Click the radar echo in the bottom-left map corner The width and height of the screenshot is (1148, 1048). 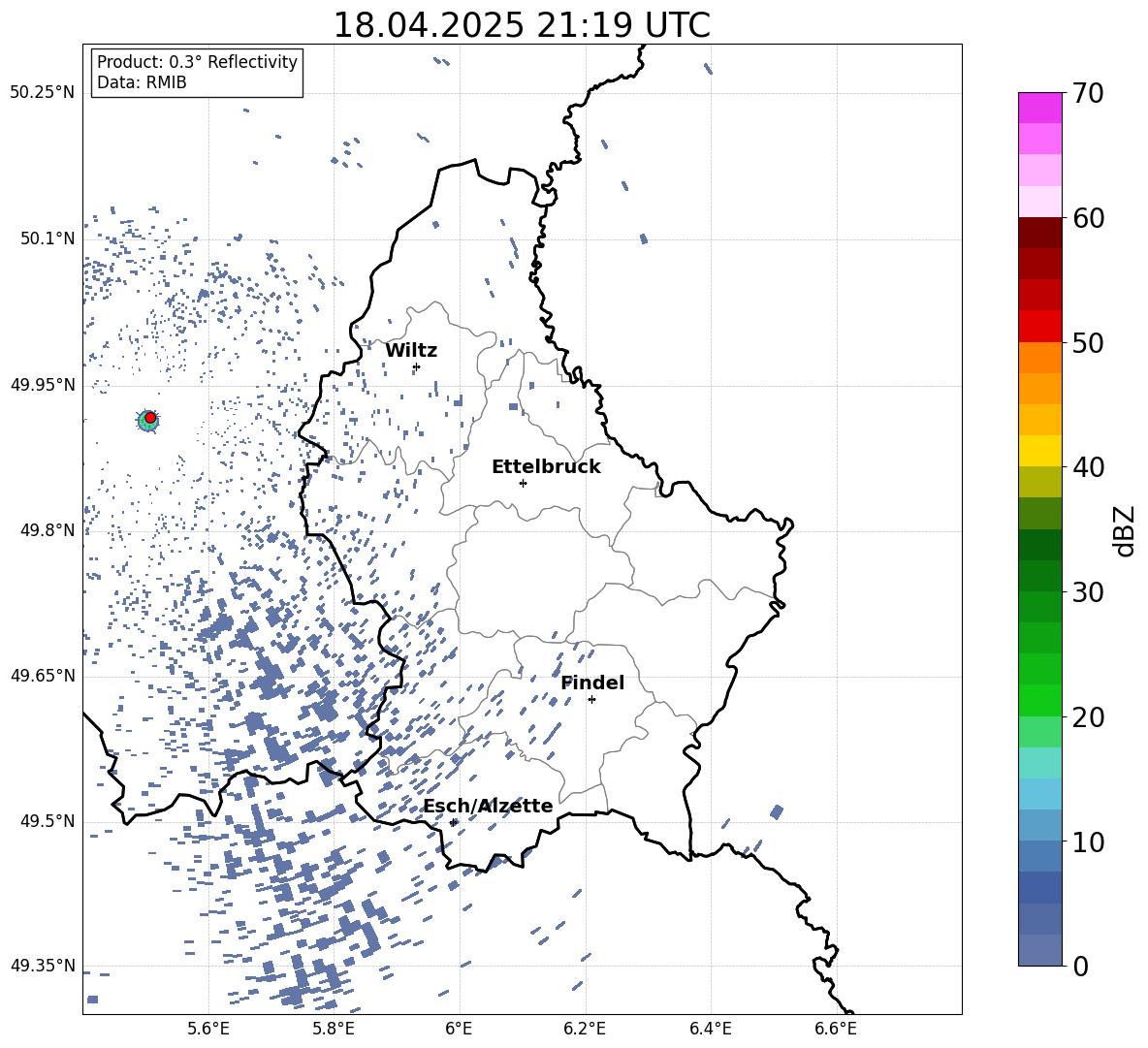92,999
